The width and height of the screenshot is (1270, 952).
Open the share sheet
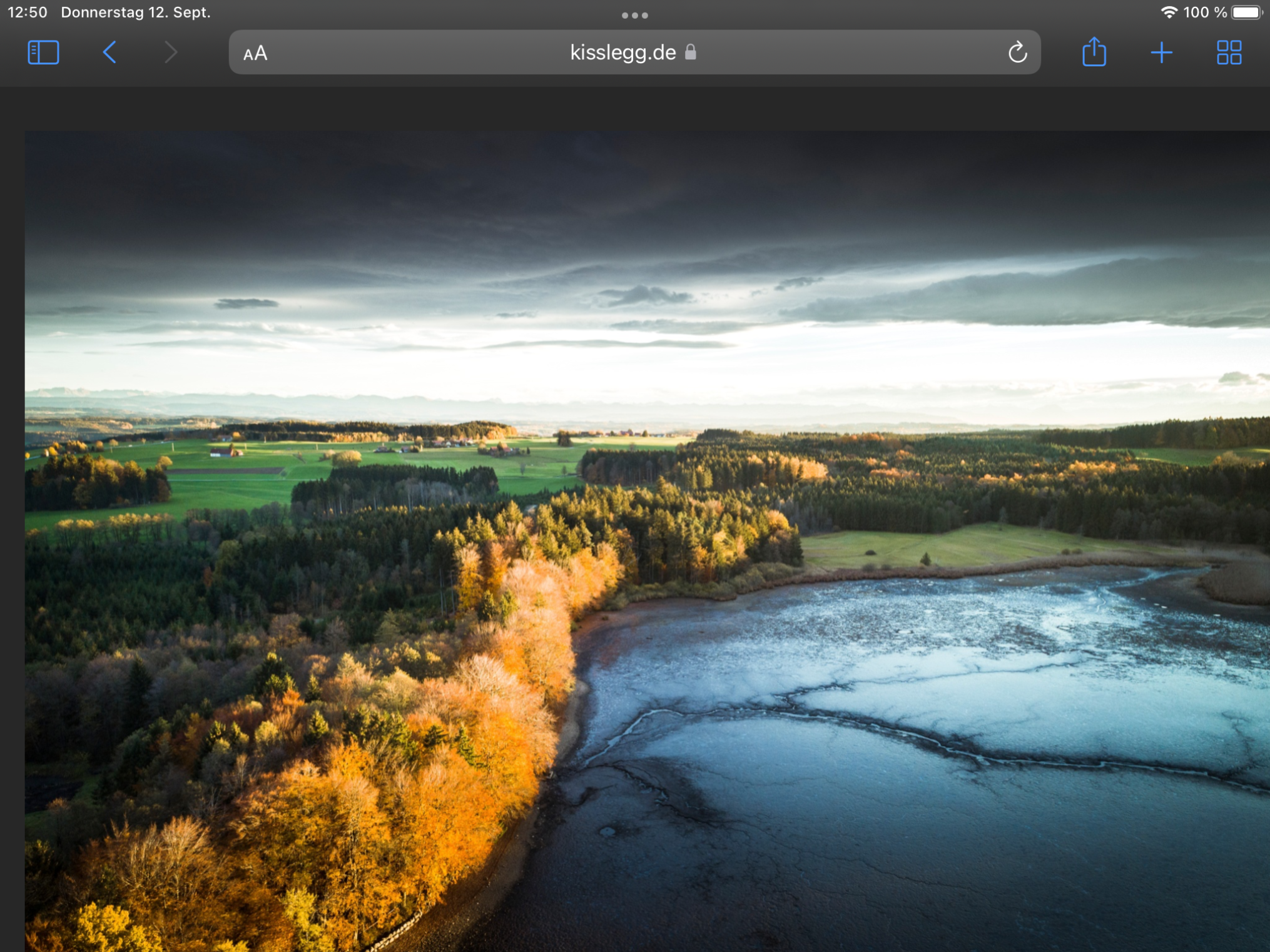[x=1094, y=52]
